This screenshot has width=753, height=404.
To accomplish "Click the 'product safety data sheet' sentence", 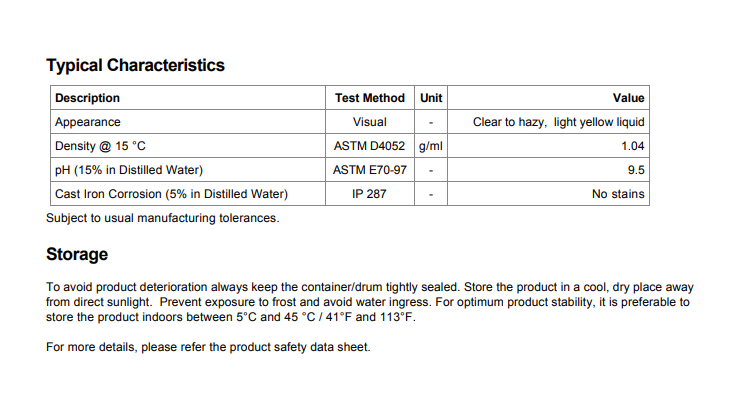I will (208, 347).
